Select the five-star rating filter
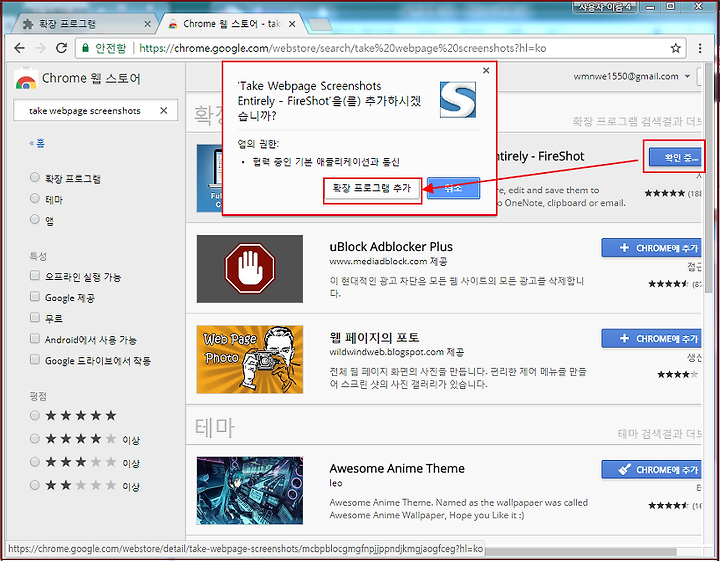720x561 pixels. pos(34,415)
